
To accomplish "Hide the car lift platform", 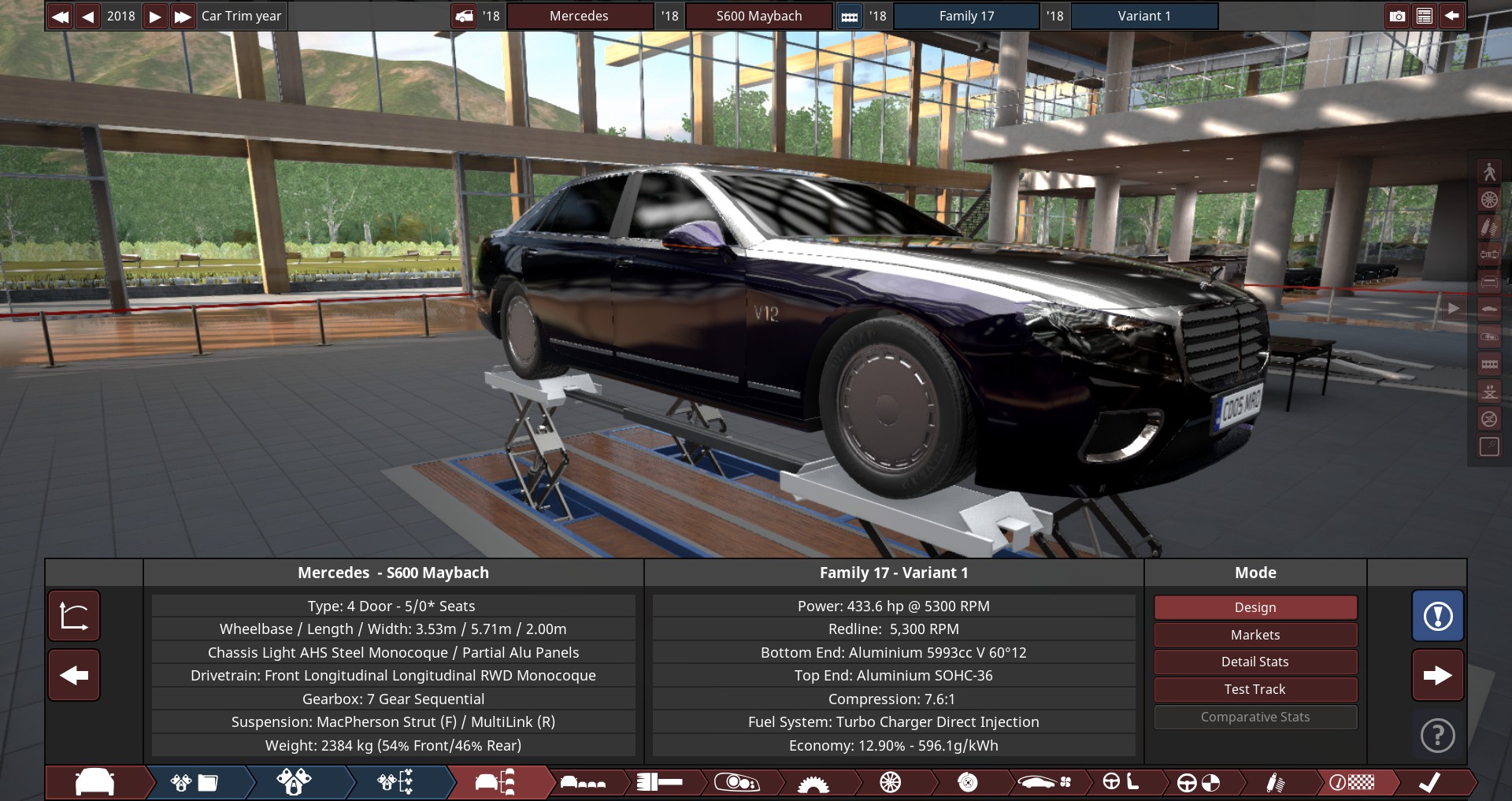I will coord(1489,419).
